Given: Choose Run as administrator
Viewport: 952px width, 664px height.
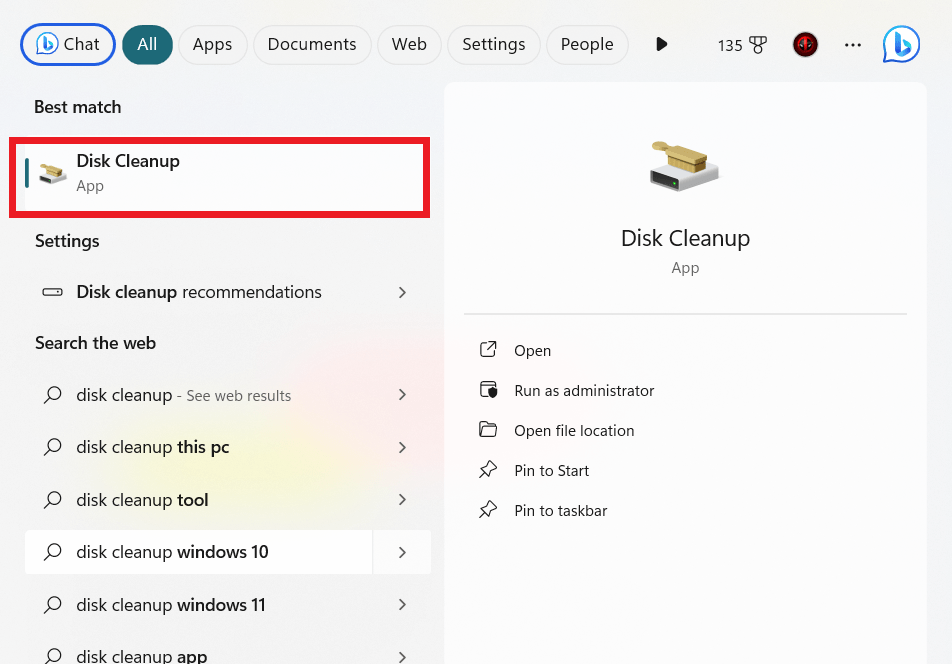Looking at the screenshot, I should 584,391.
